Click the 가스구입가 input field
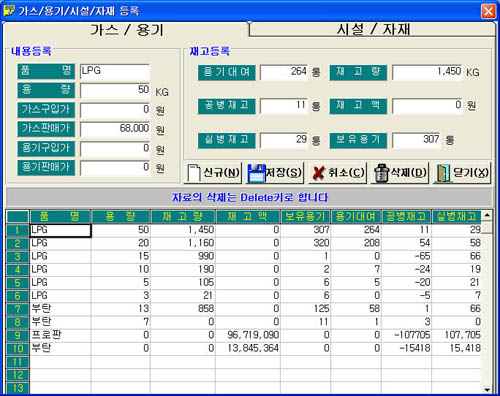 click(115, 110)
